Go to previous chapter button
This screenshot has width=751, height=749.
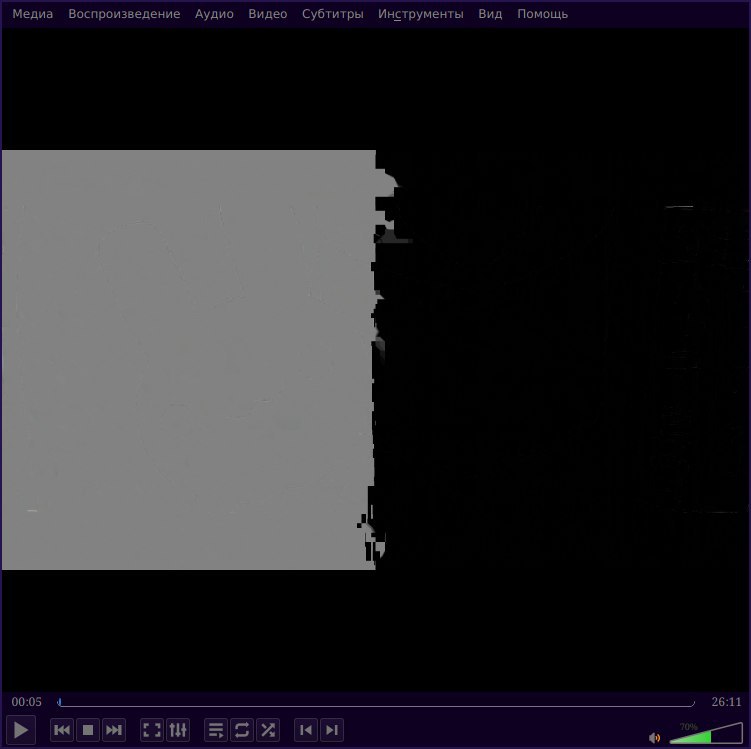point(306,730)
